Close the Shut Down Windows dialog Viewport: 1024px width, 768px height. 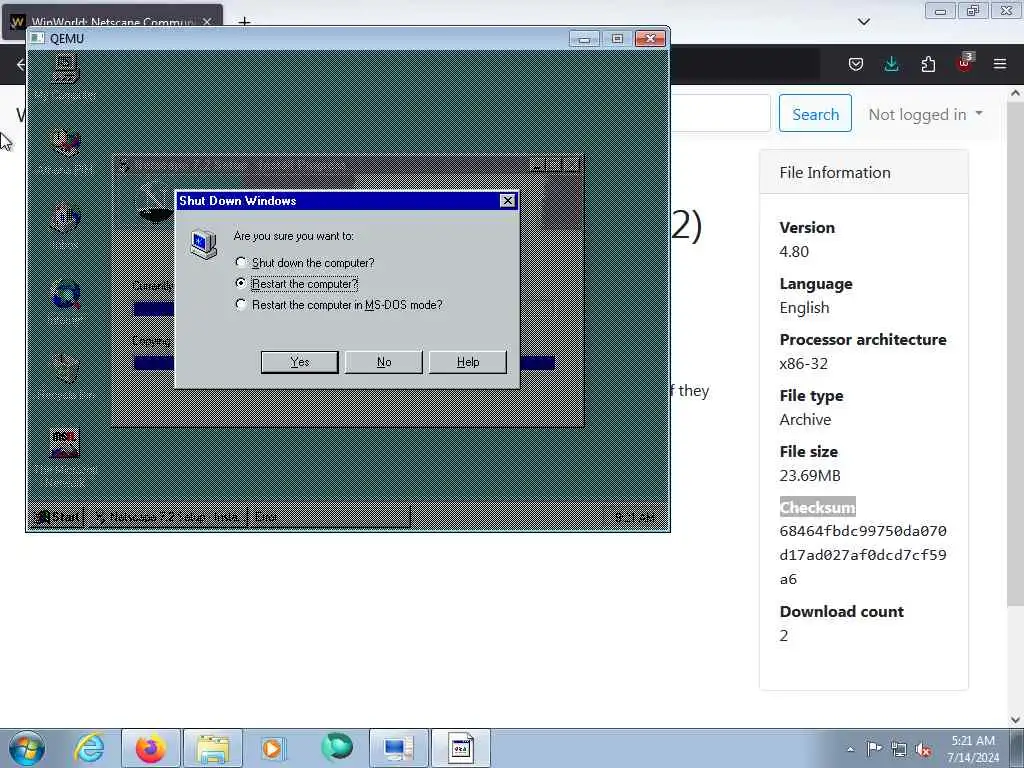[x=507, y=200]
